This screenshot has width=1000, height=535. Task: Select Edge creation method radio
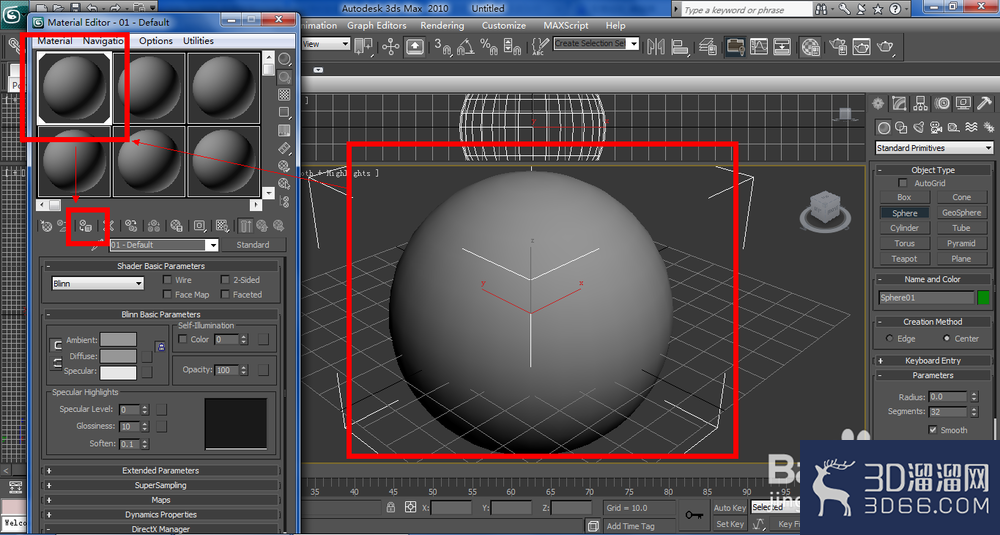(x=890, y=339)
